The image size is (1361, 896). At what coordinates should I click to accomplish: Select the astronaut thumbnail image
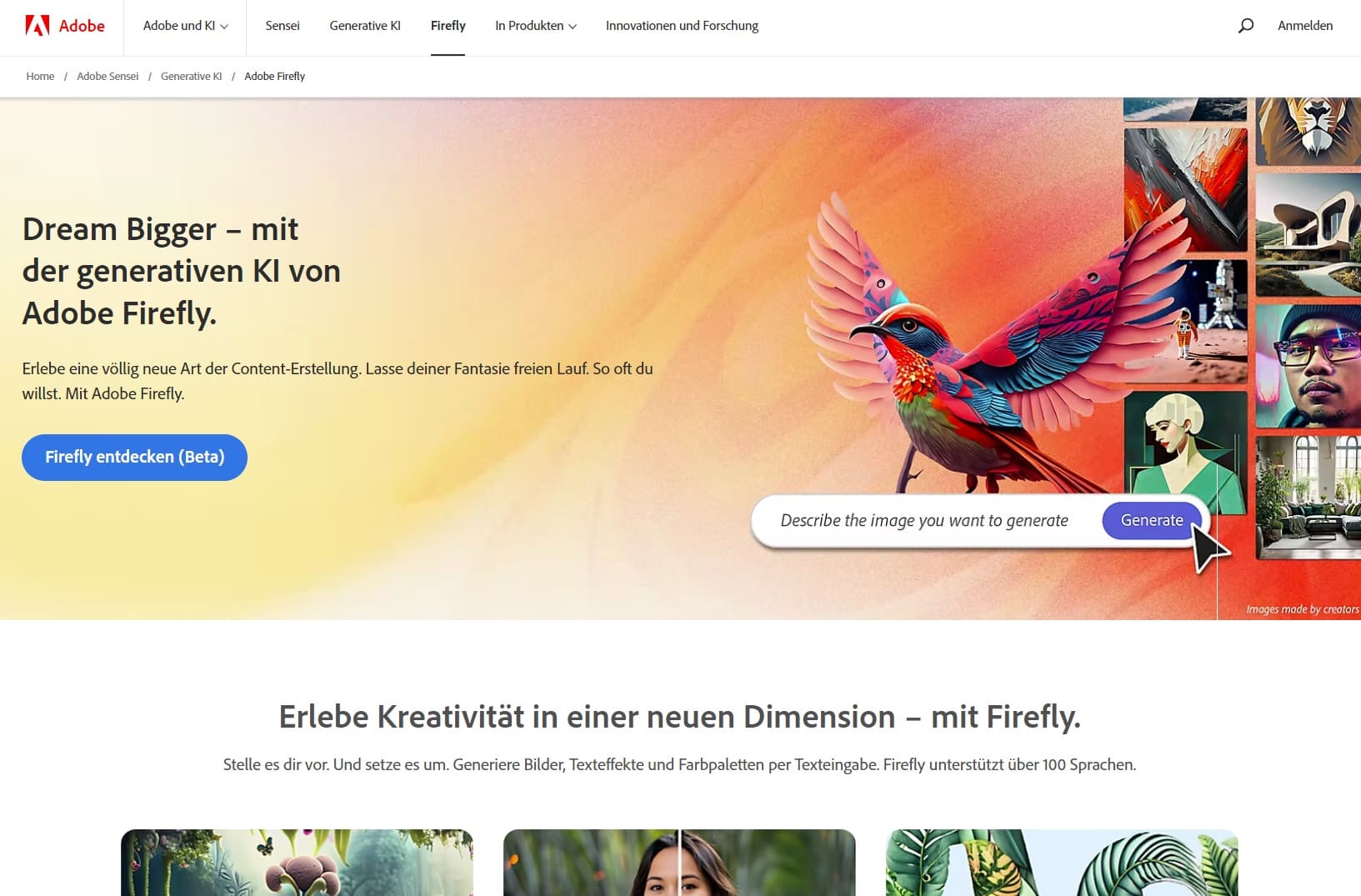(1185, 321)
